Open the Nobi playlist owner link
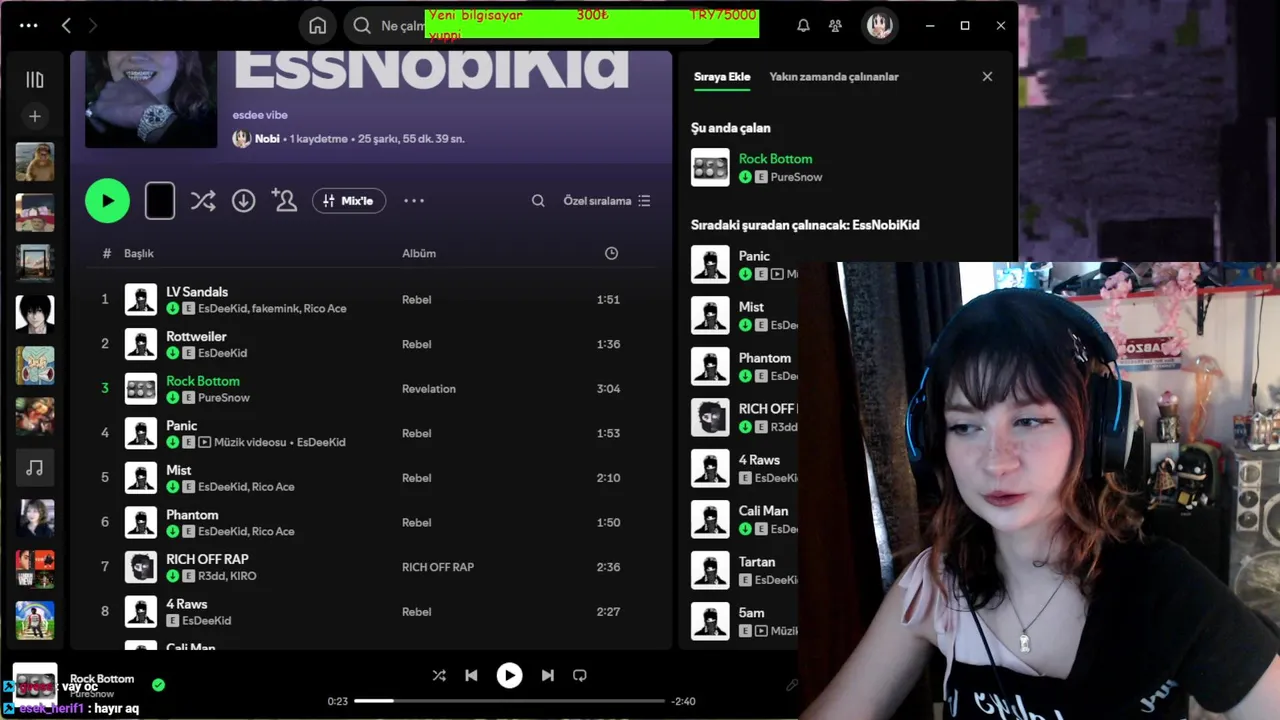Image resolution: width=1280 pixels, height=720 pixels. [x=267, y=139]
